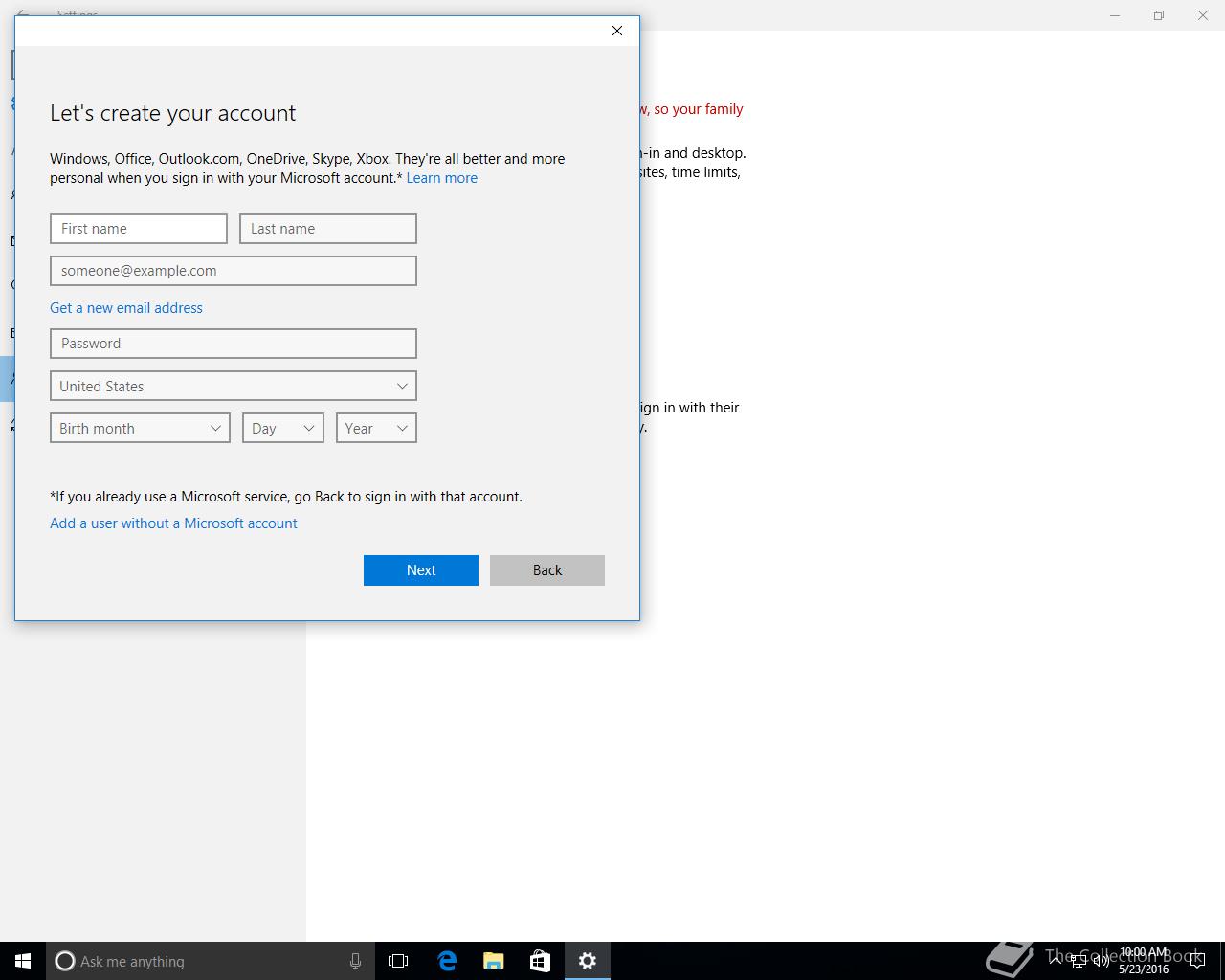The width and height of the screenshot is (1225, 980).
Task: Focus the Last name field
Action: 328,229
